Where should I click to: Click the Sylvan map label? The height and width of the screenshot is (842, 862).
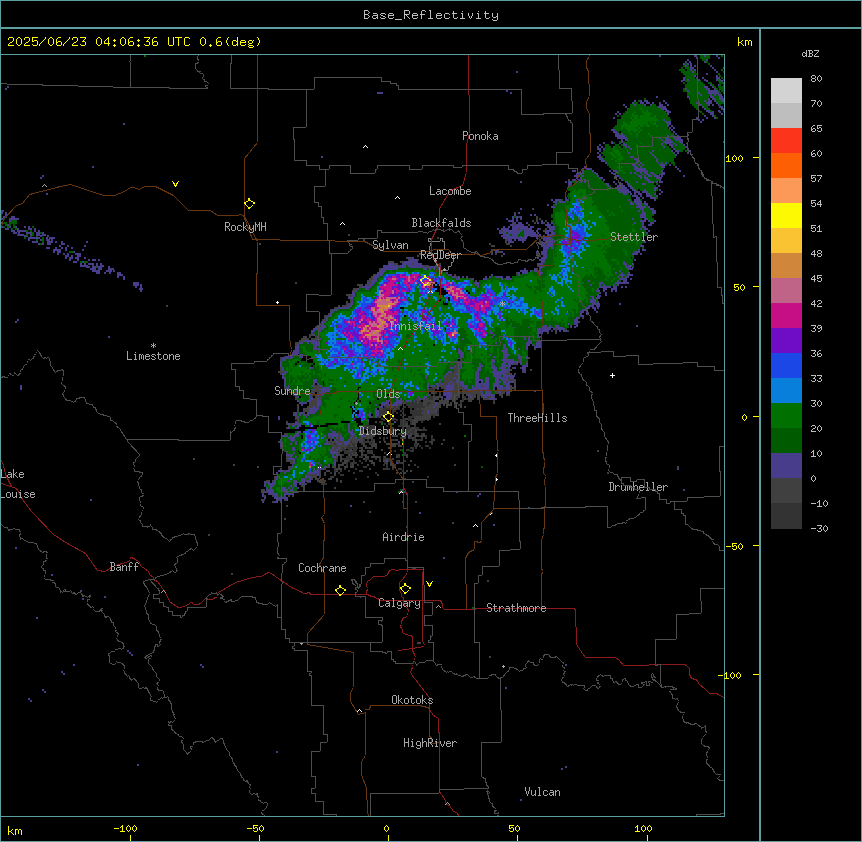[390, 245]
